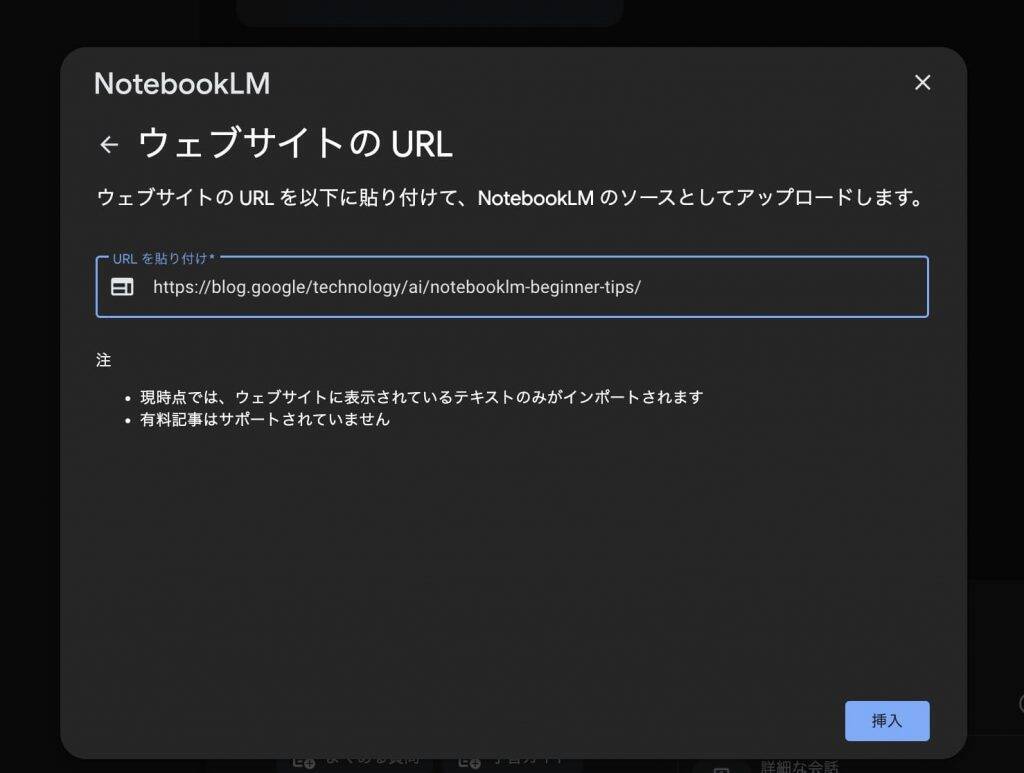Click the upload description sentence under the heading
Viewport: 1024px width, 773px height.
tap(509, 198)
